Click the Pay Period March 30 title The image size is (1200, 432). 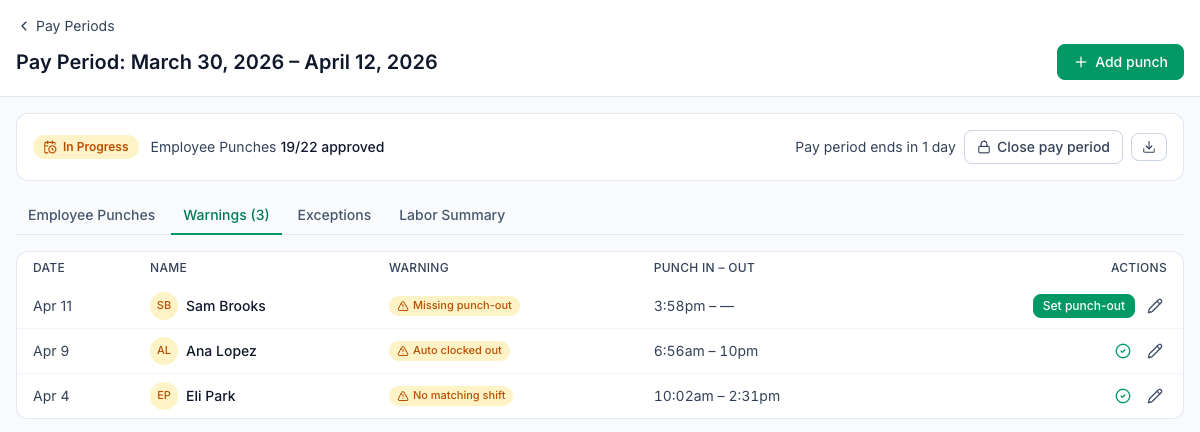pos(227,62)
